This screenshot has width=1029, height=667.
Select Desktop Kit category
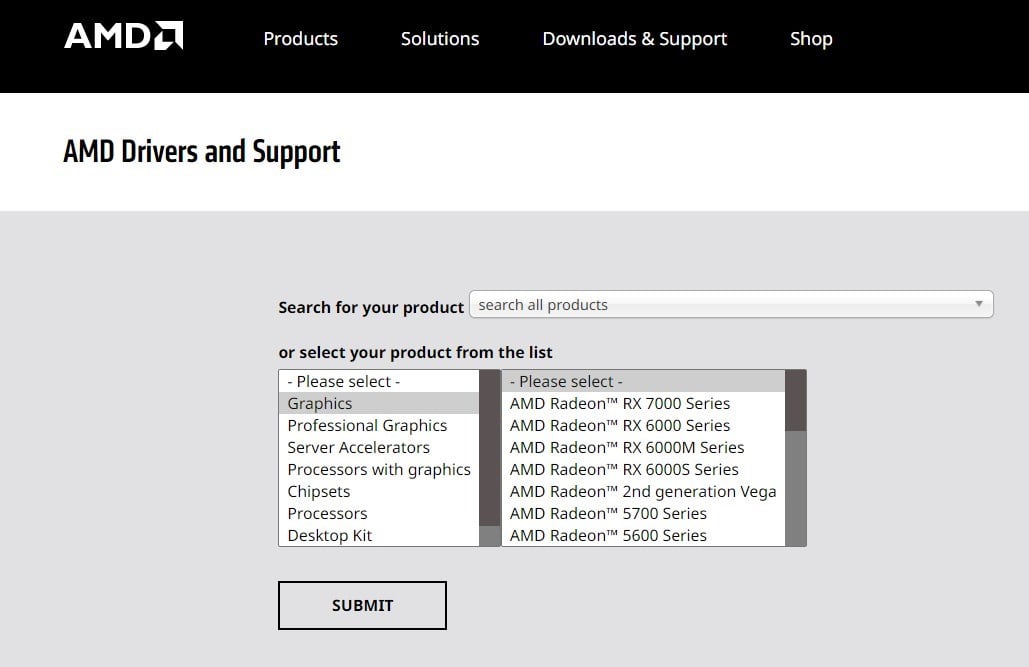point(379,535)
